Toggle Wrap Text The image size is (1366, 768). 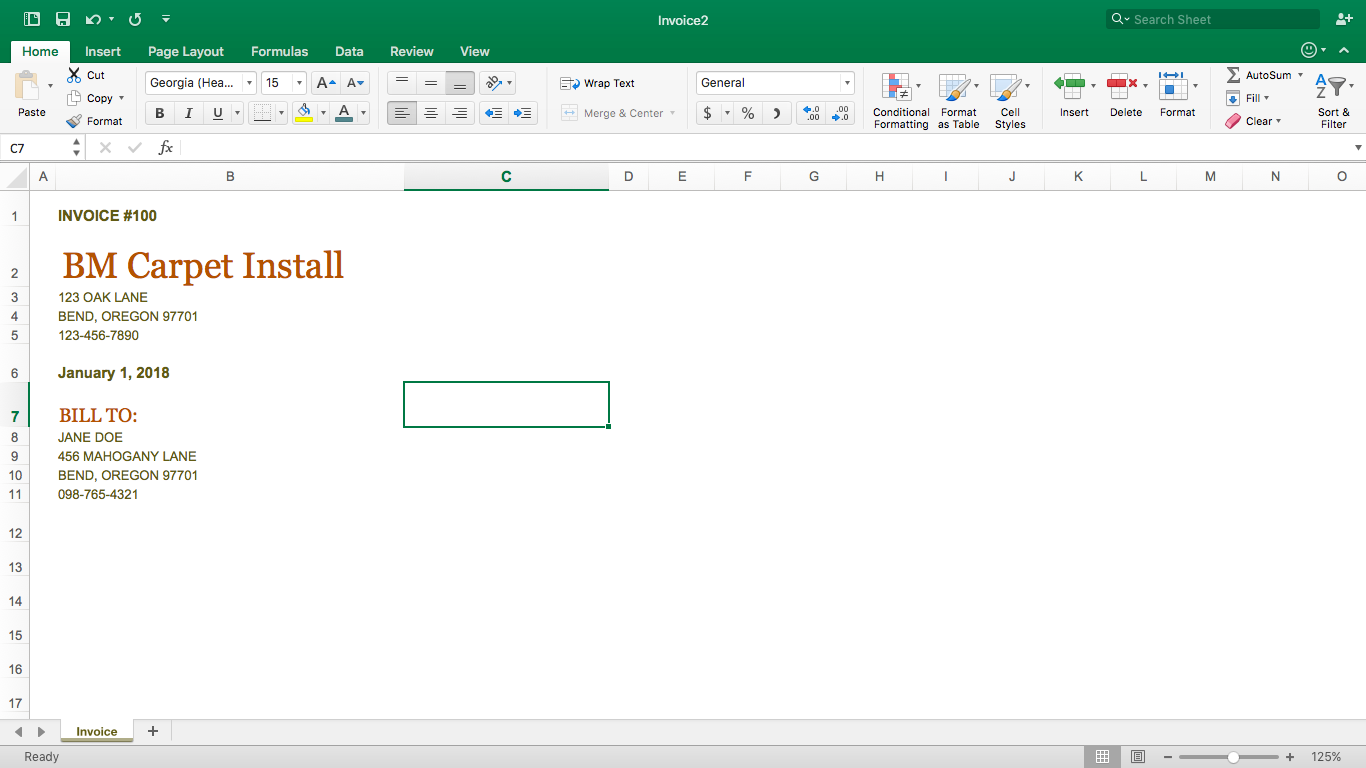597,83
